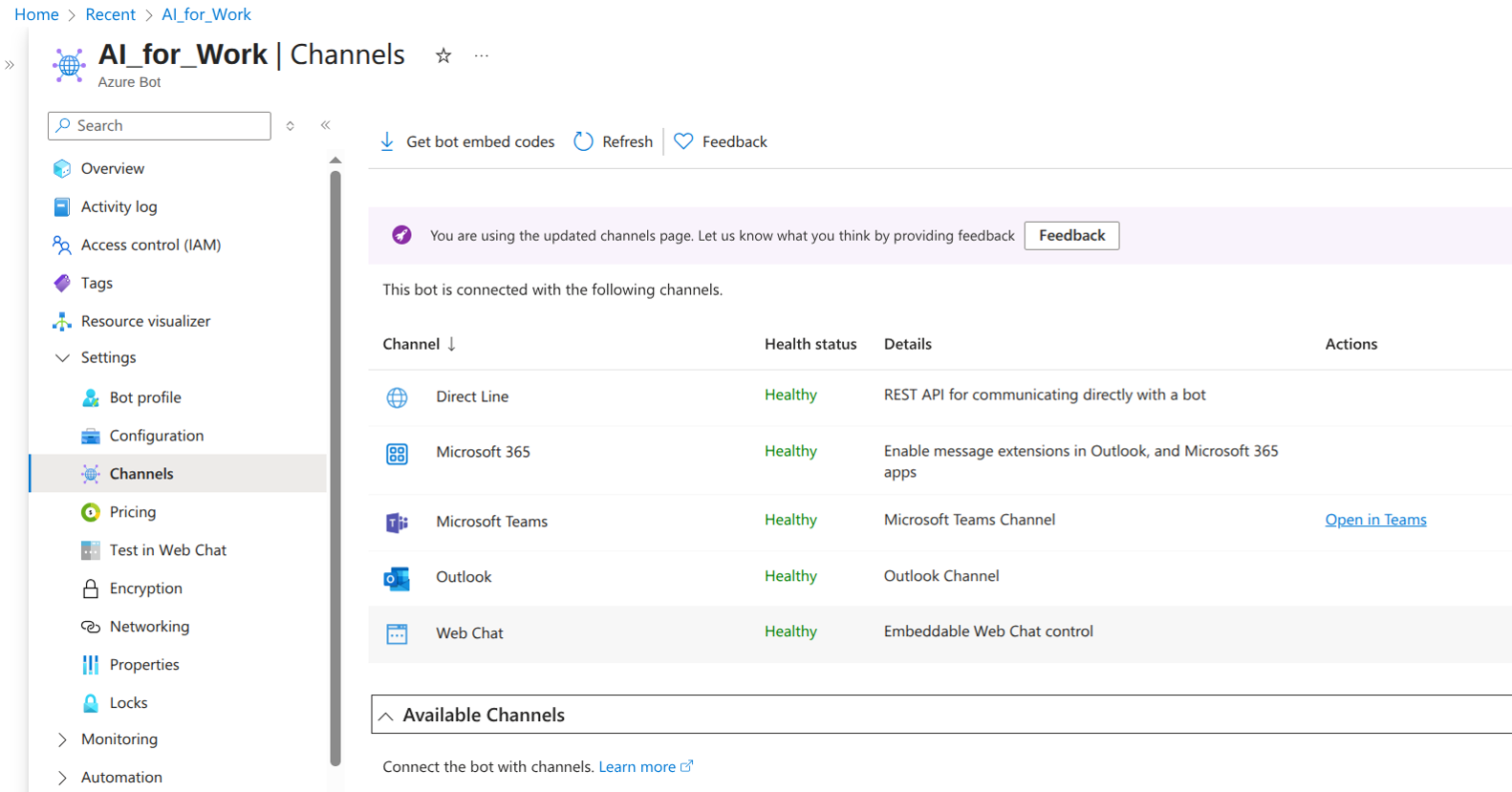Screen dimensions: 1512x792
Task: Click the Azure Bot resource icon
Action: (x=69, y=65)
